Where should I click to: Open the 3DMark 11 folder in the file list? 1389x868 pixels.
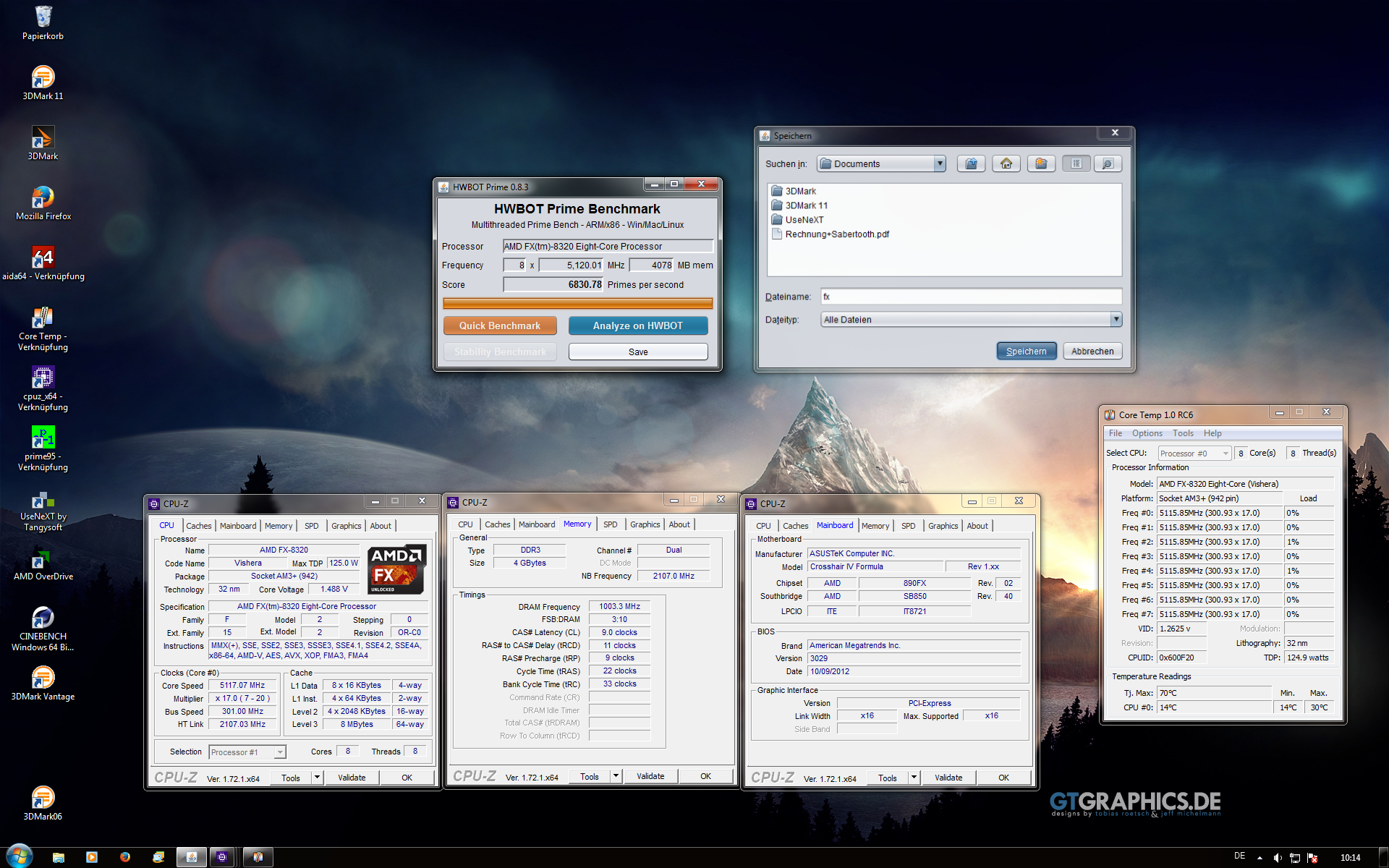pyautogui.click(x=799, y=205)
